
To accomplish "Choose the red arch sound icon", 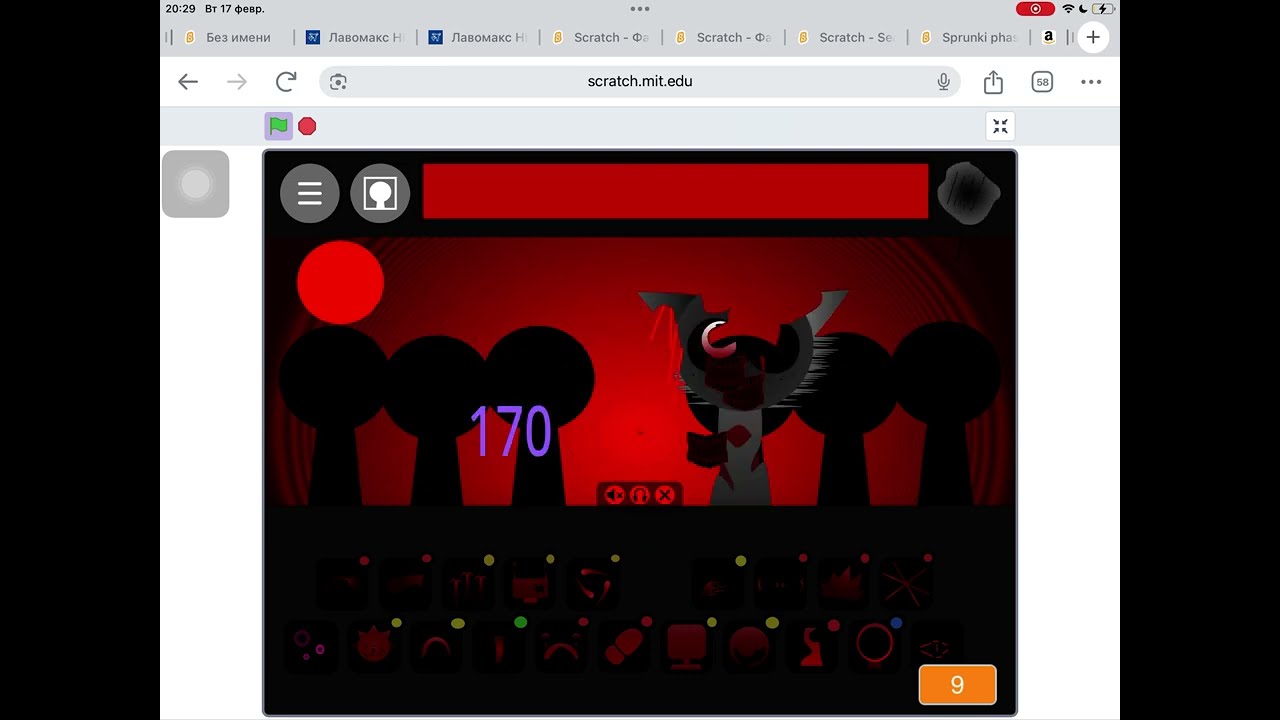I will 435,645.
